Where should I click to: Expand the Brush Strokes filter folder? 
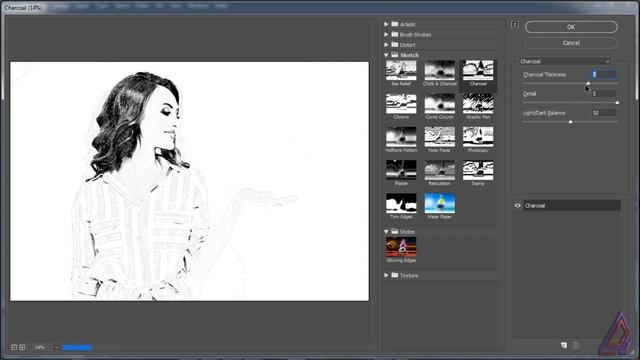tap(386, 34)
